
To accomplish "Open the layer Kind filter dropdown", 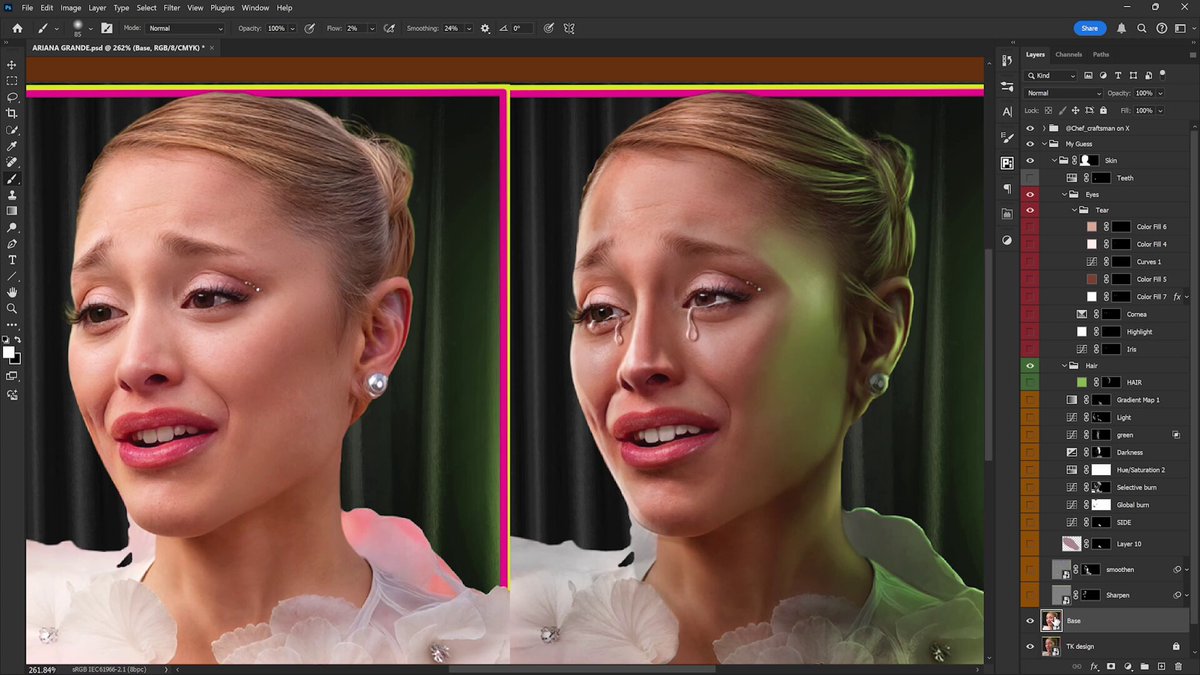I will (x=1051, y=76).
